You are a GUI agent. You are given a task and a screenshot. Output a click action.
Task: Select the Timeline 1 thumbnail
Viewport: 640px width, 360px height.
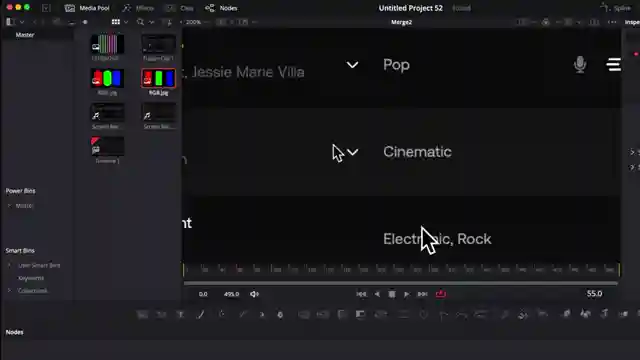point(107,147)
